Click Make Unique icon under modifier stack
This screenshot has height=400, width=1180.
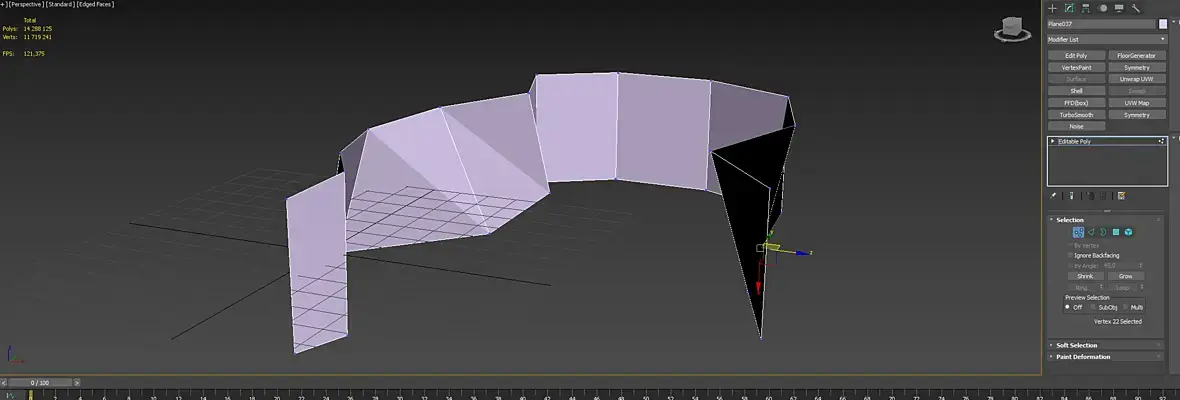pyautogui.click(x=1089, y=195)
